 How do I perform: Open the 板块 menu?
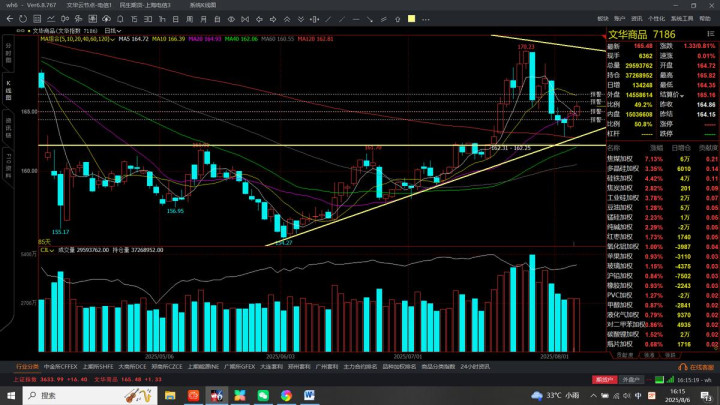603,19
